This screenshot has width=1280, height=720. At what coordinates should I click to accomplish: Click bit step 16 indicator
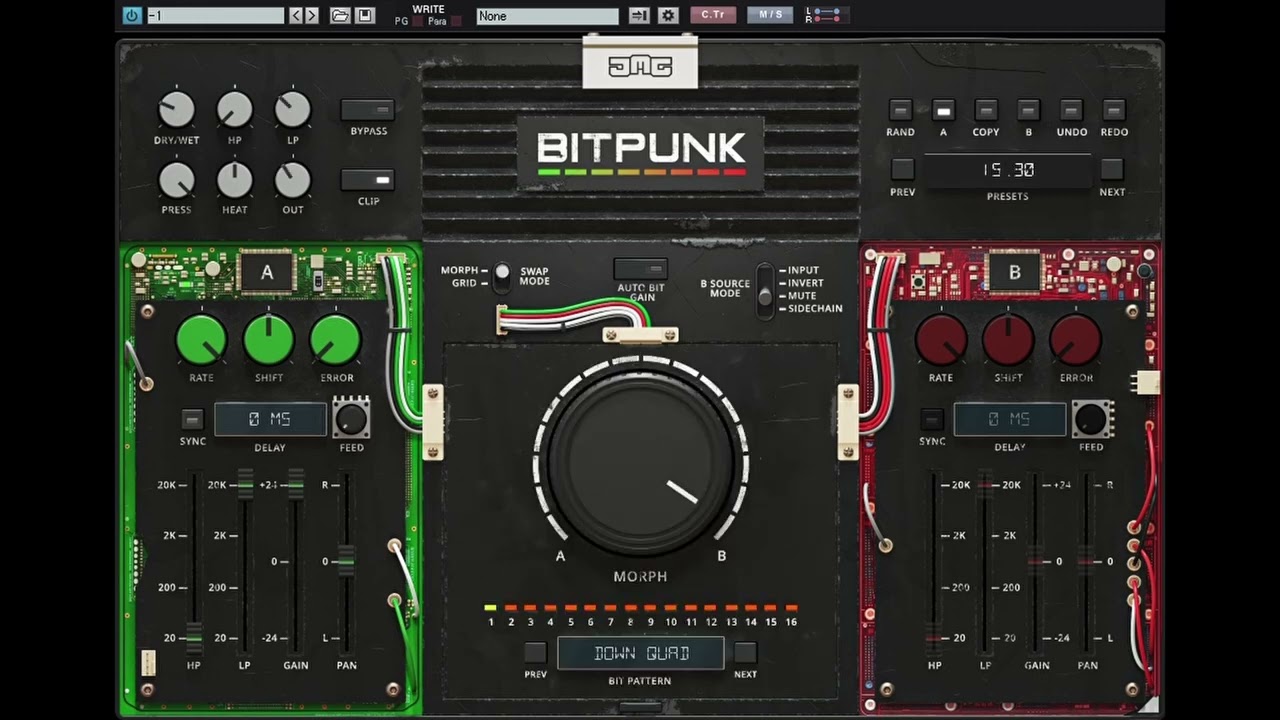pos(791,608)
